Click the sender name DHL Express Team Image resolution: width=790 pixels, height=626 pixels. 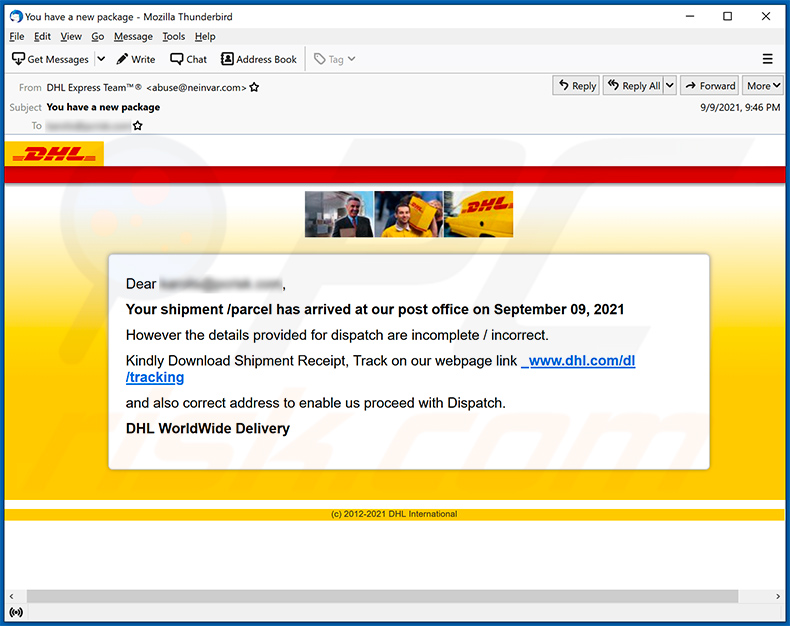click(94, 88)
